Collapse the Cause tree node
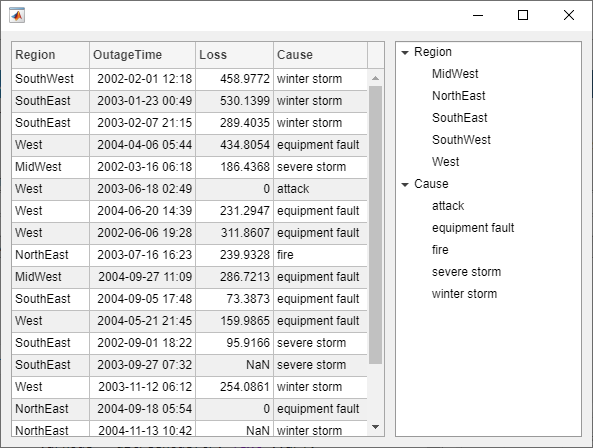 click(405, 184)
